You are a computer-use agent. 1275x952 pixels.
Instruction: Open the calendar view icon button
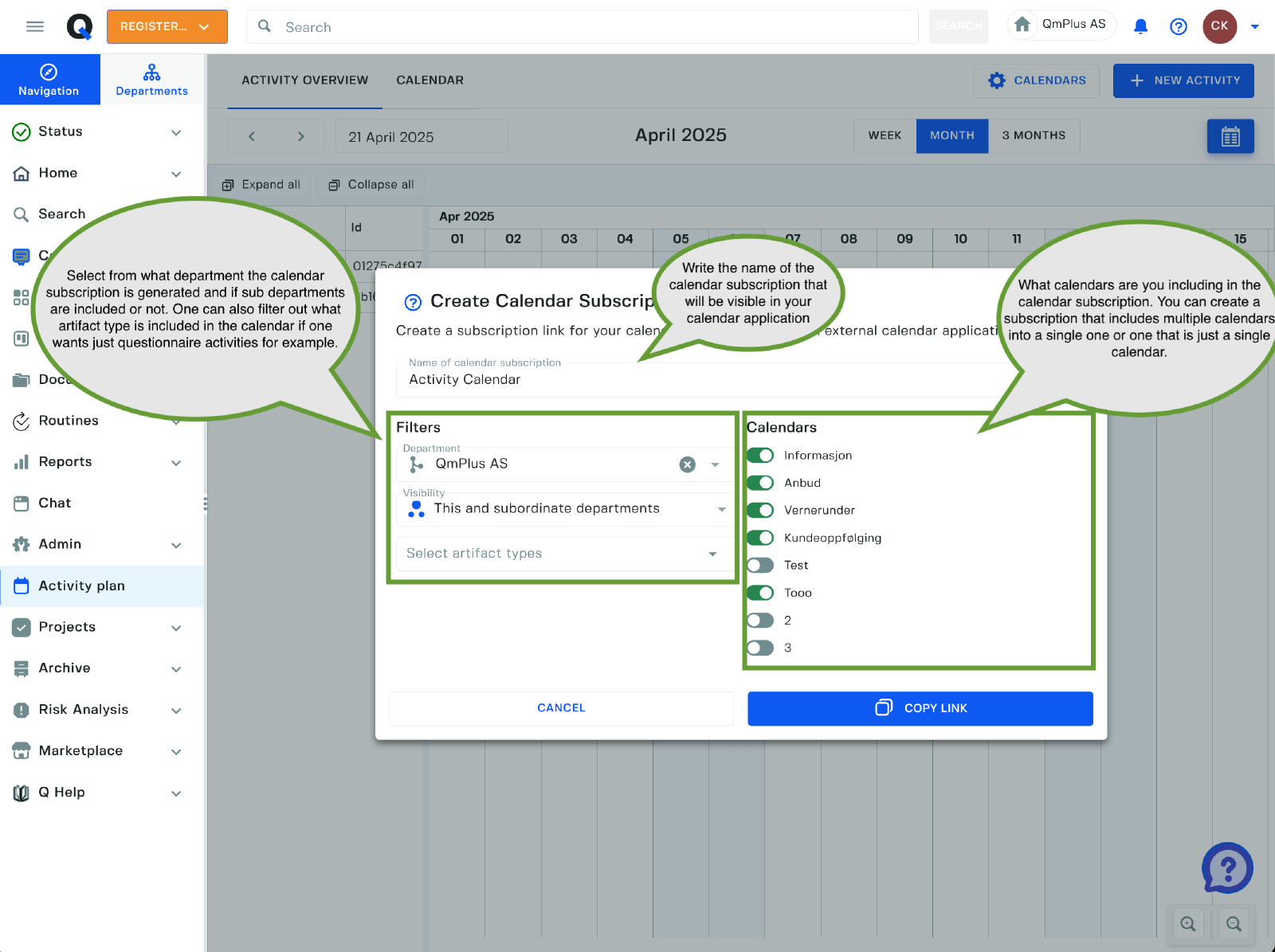pyautogui.click(x=1230, y=136)
